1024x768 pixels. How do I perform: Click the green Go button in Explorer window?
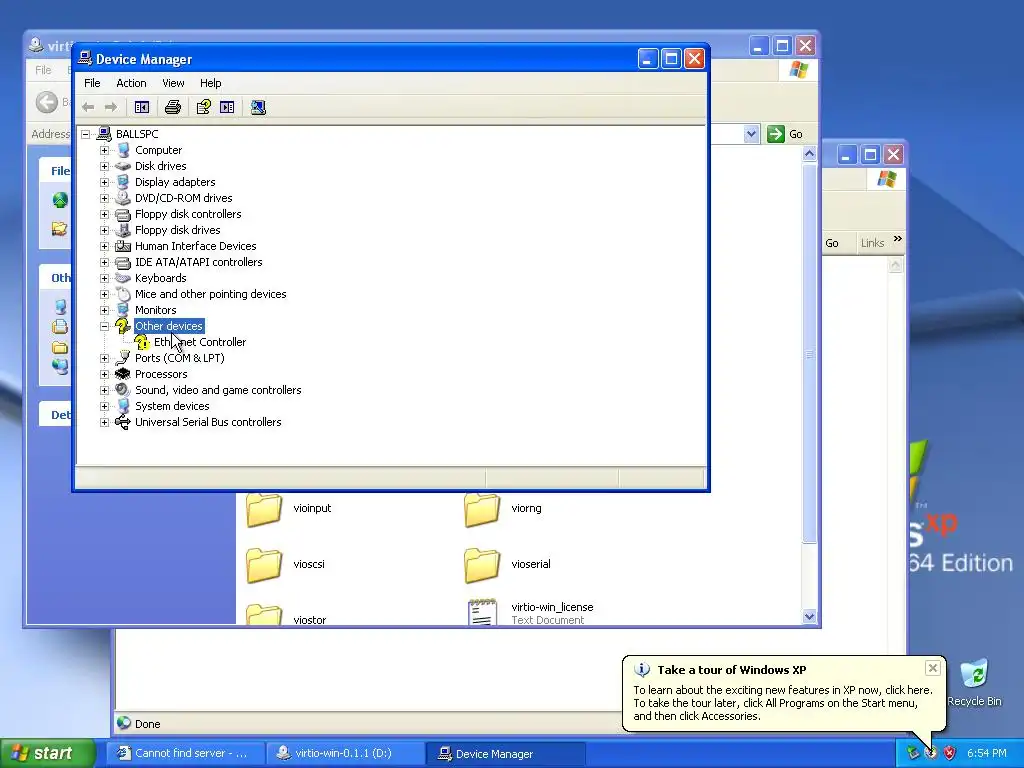[785, 134]
